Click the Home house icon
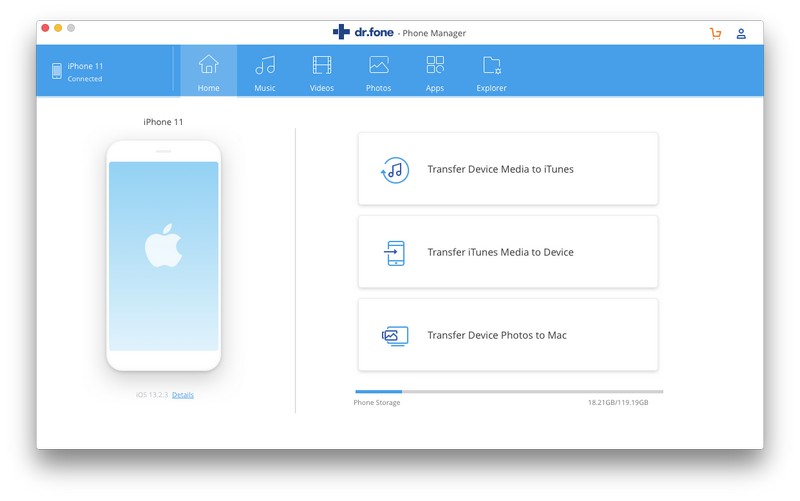The height and width of the screenshot is (501, 800). (209, 65)
